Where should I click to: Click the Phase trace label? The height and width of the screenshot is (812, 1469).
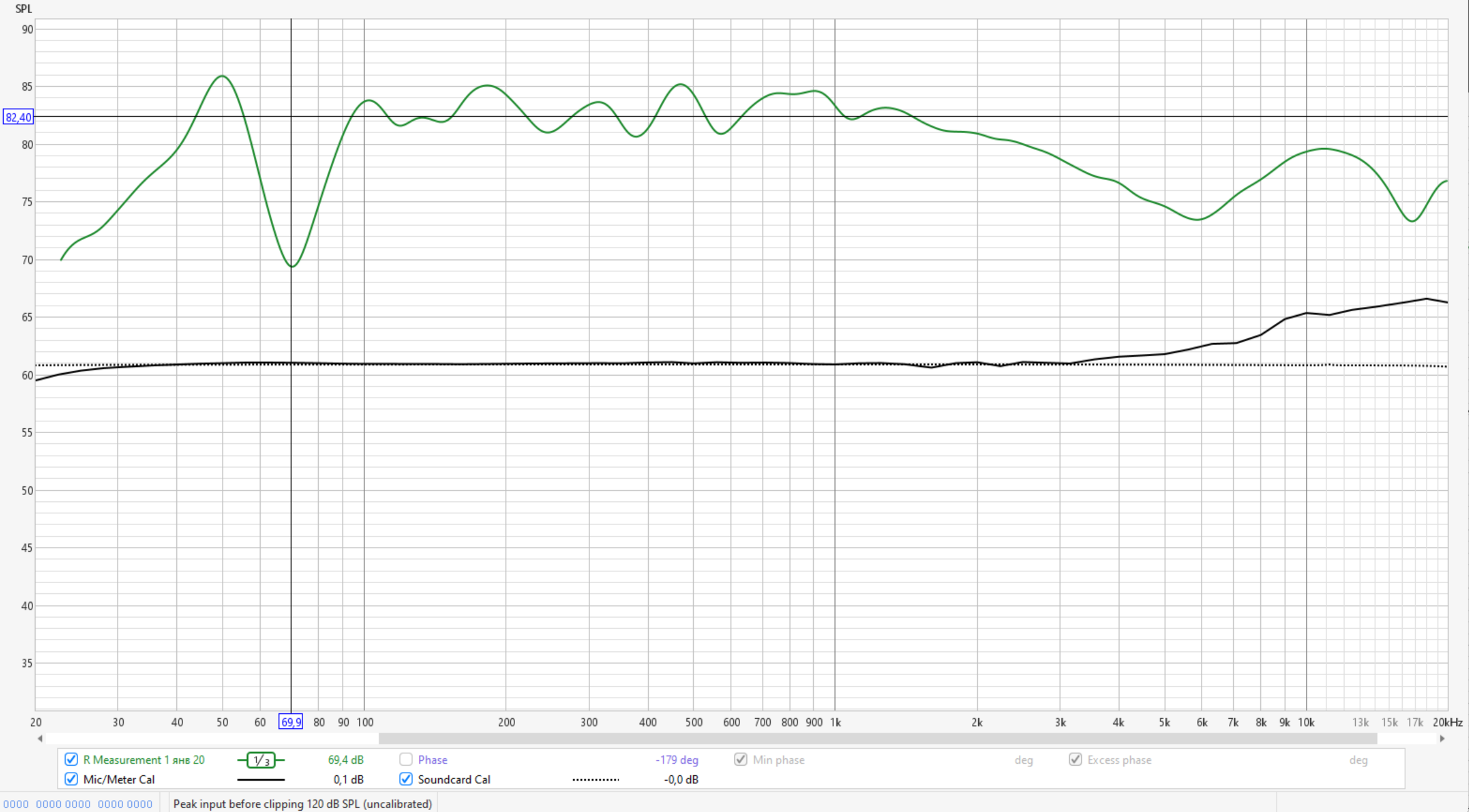point(433,760)
